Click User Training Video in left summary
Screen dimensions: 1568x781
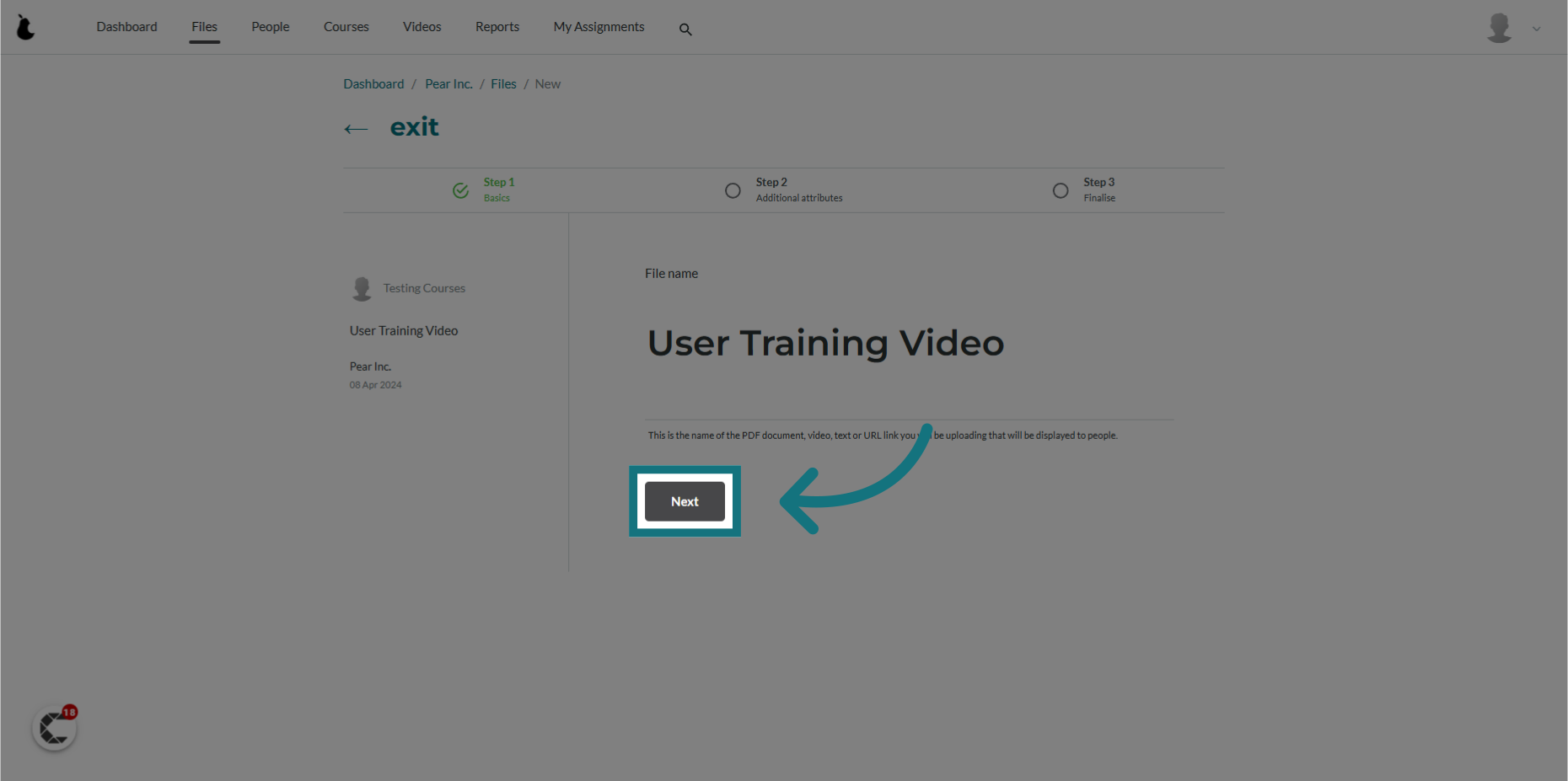point(404,331)
